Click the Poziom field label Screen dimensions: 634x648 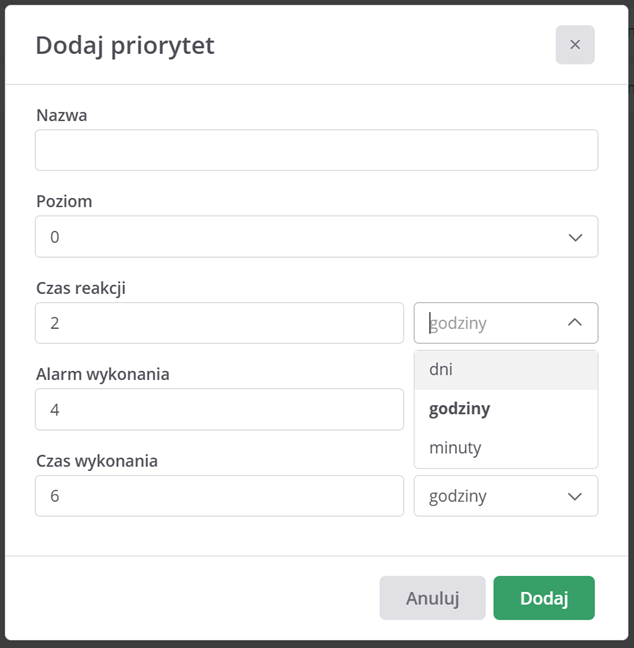(64, 201)
